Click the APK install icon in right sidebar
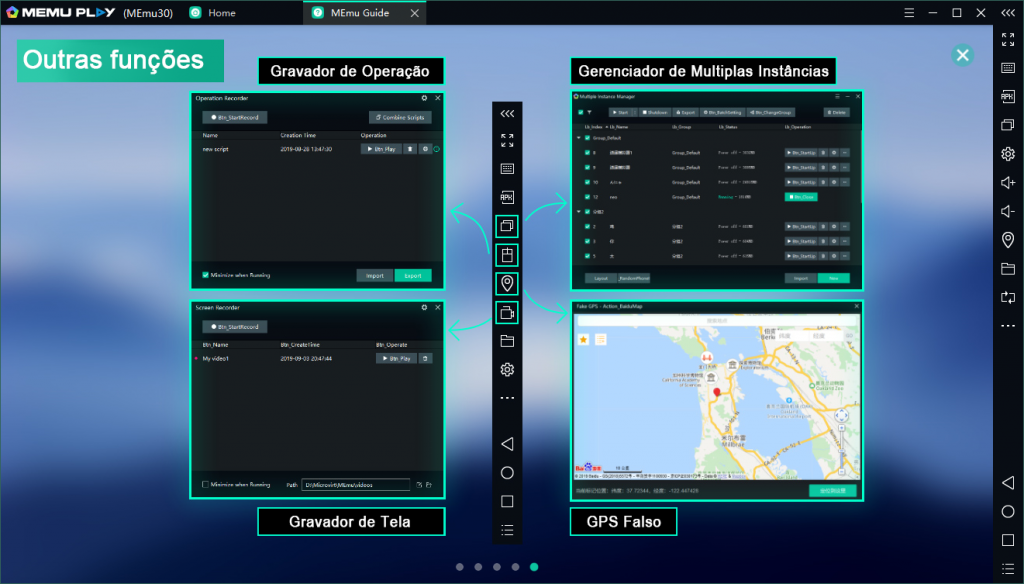The width and height of the screenshot is (1024, 584). tap(1008, 96)
